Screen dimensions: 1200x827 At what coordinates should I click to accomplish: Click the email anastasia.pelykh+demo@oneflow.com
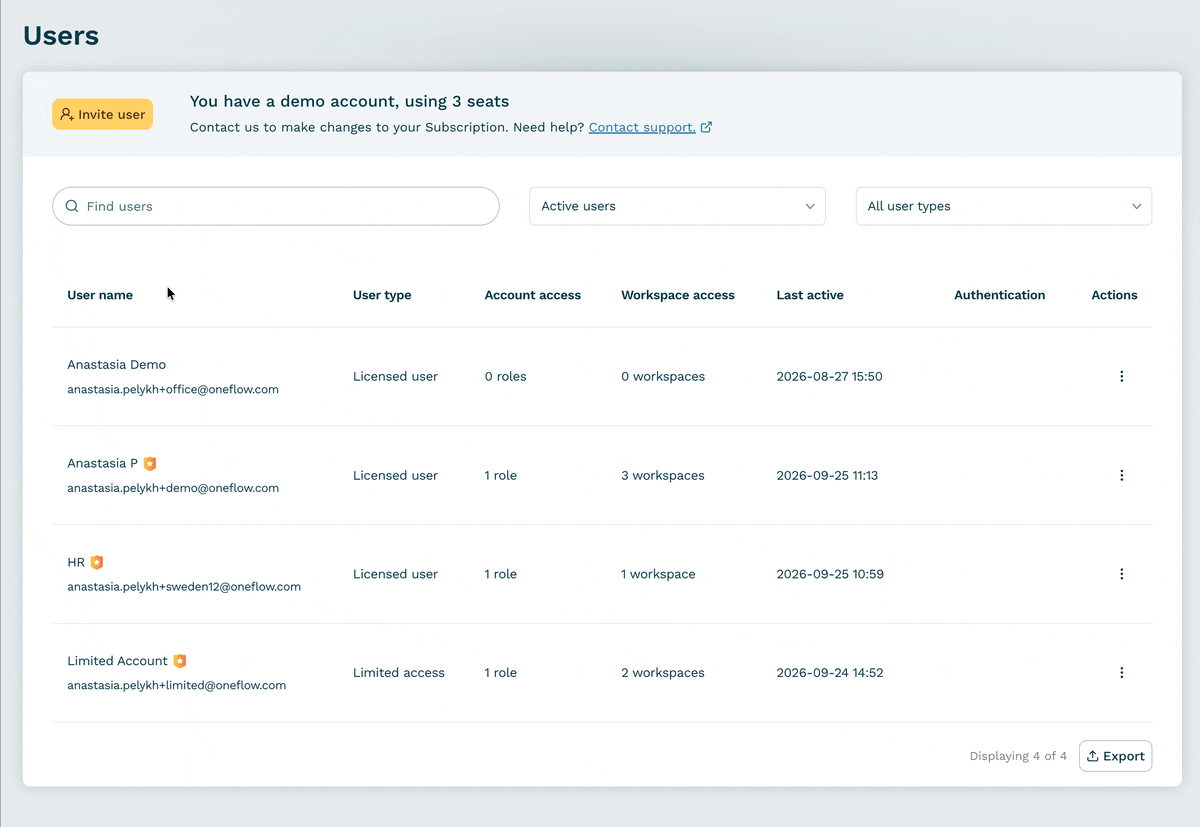[x=173, y=488]
